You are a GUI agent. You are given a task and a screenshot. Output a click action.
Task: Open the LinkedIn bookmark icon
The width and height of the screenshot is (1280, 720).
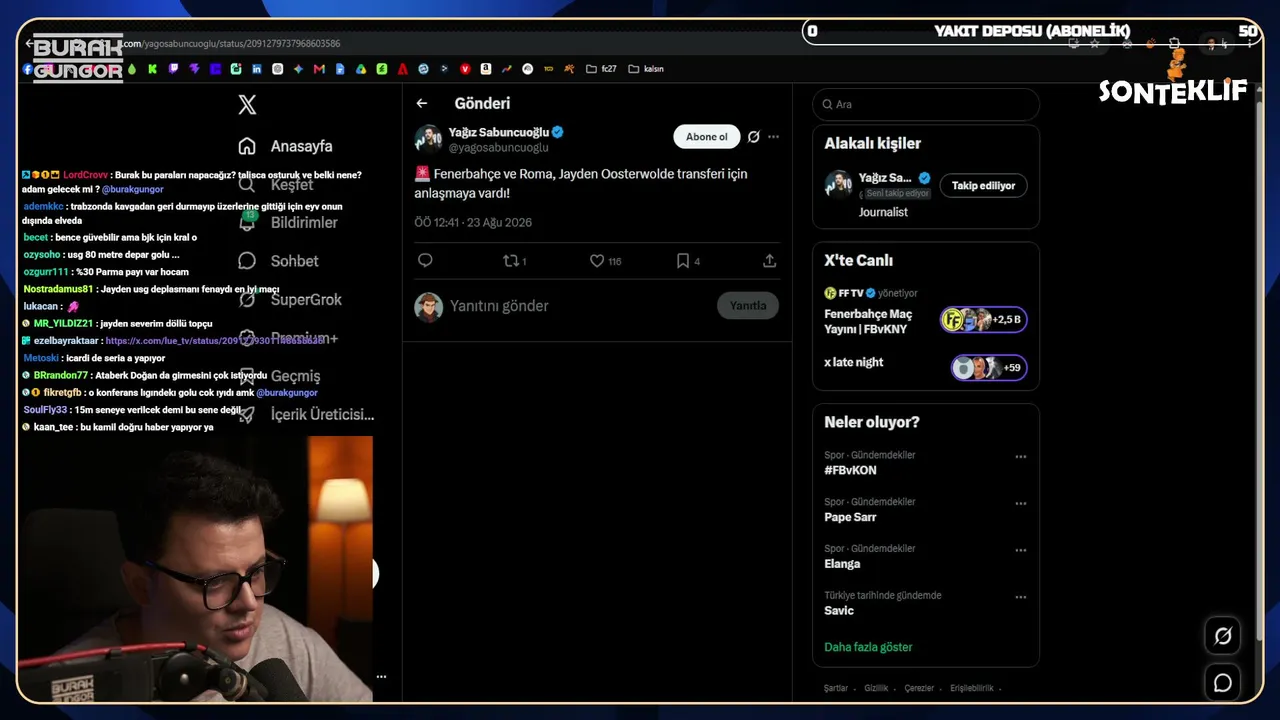pos(257,69)
